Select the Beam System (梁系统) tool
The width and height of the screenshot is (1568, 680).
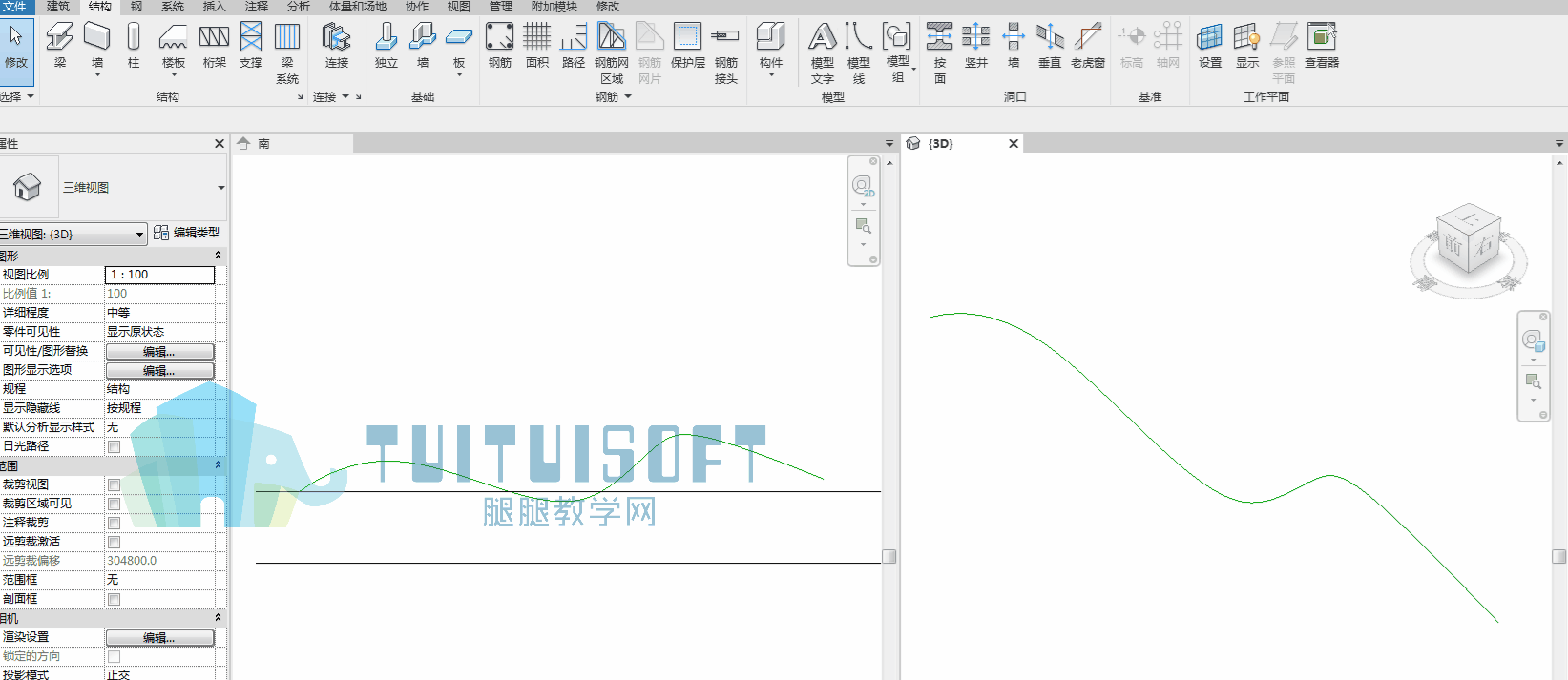click(x=287, y=52)
